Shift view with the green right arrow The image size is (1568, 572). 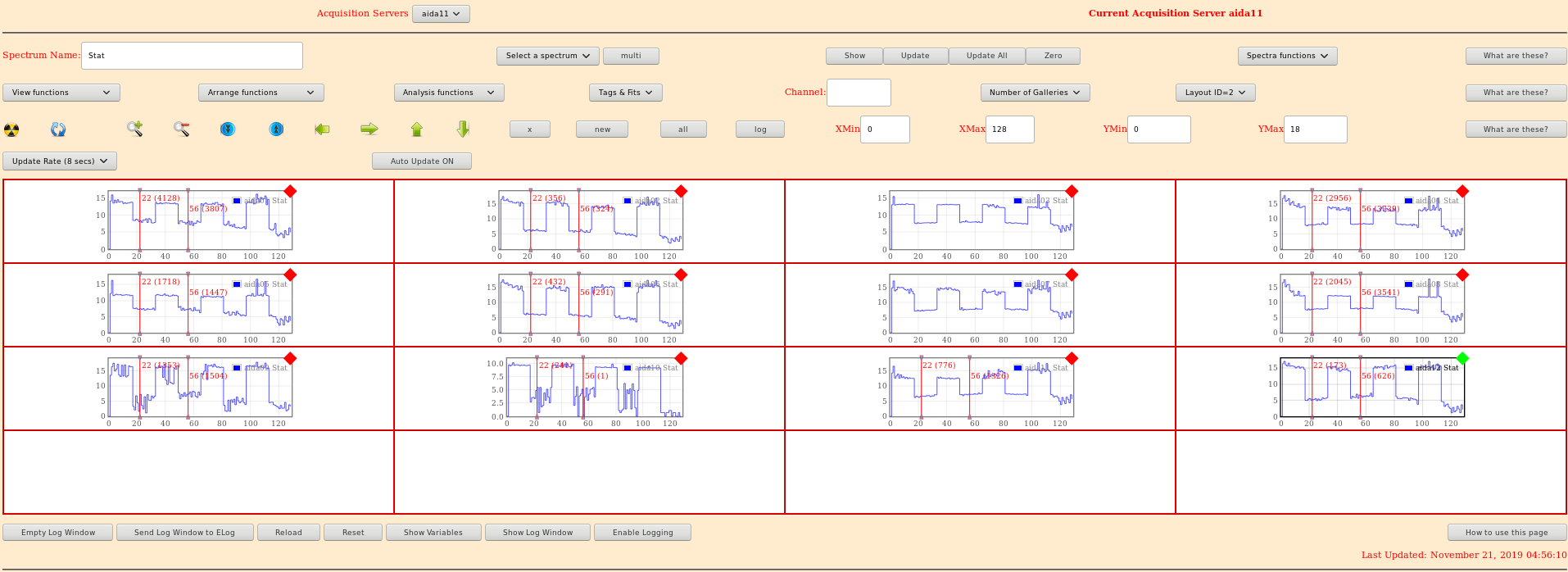(x=369, y=129)
